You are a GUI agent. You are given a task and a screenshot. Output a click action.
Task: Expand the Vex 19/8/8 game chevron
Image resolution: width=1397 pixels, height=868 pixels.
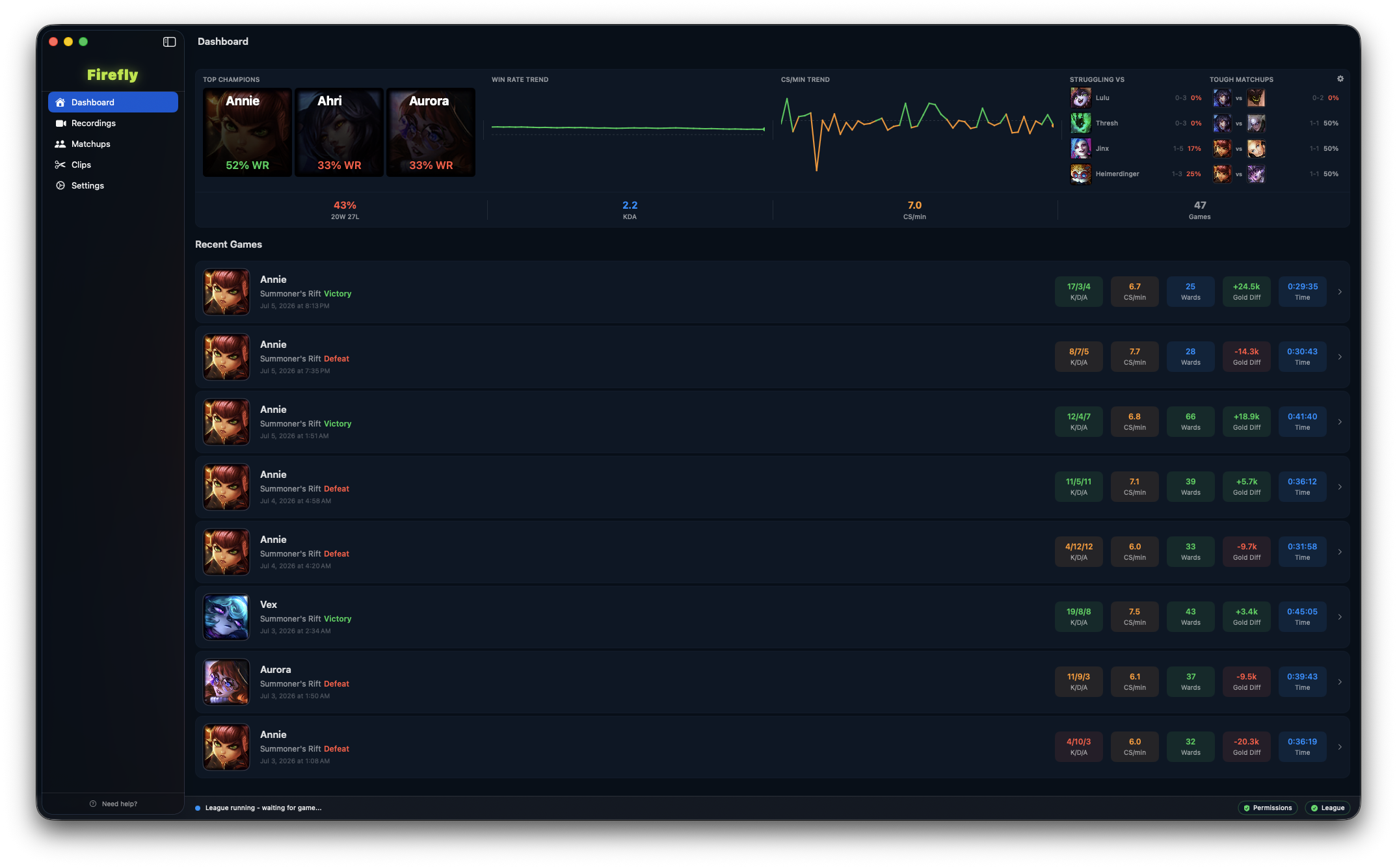1340,617
